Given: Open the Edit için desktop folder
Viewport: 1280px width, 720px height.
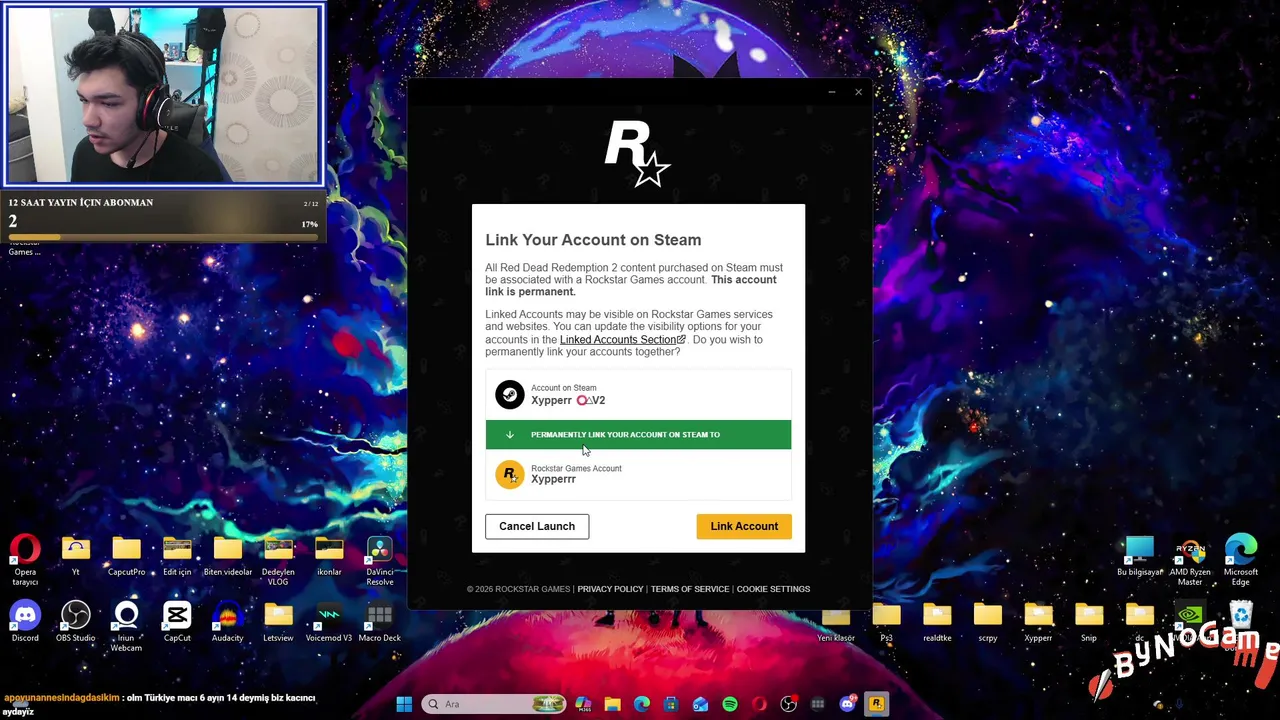Looking at the screenshot, I should pos(177,557).
